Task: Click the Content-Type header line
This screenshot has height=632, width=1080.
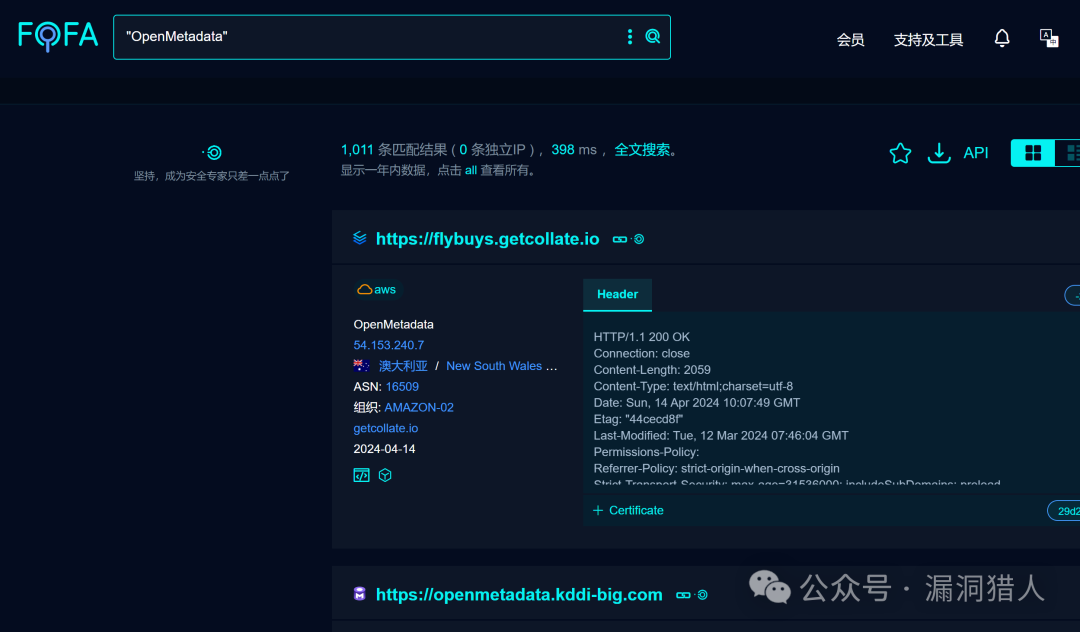Action: [693, 386]
